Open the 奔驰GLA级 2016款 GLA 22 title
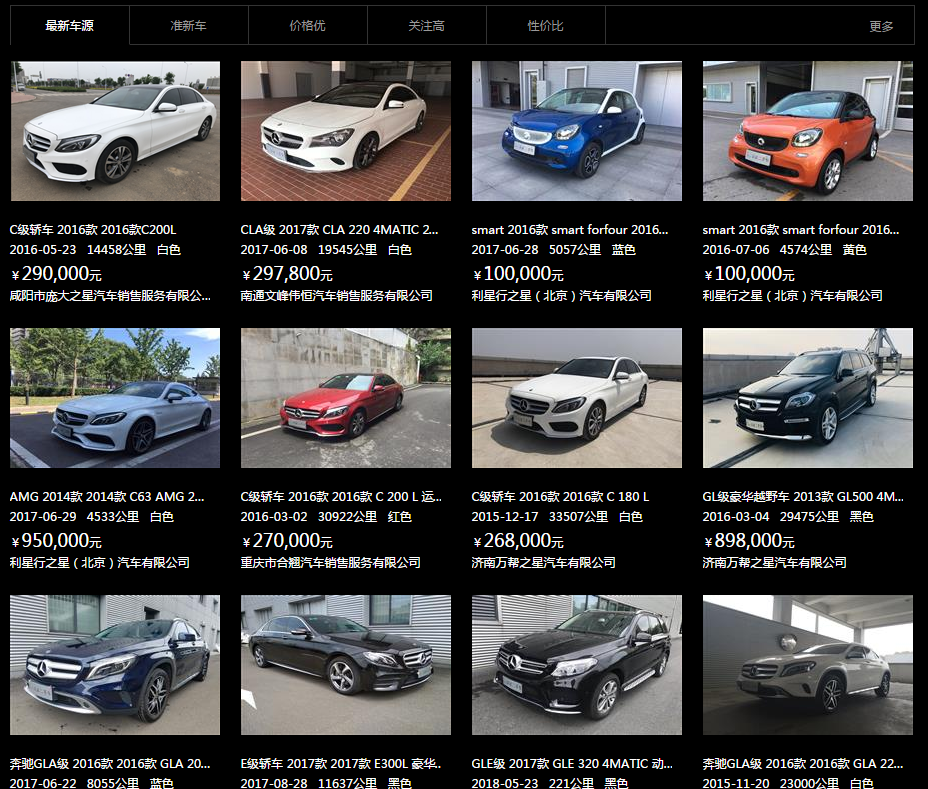 point(803,764)
